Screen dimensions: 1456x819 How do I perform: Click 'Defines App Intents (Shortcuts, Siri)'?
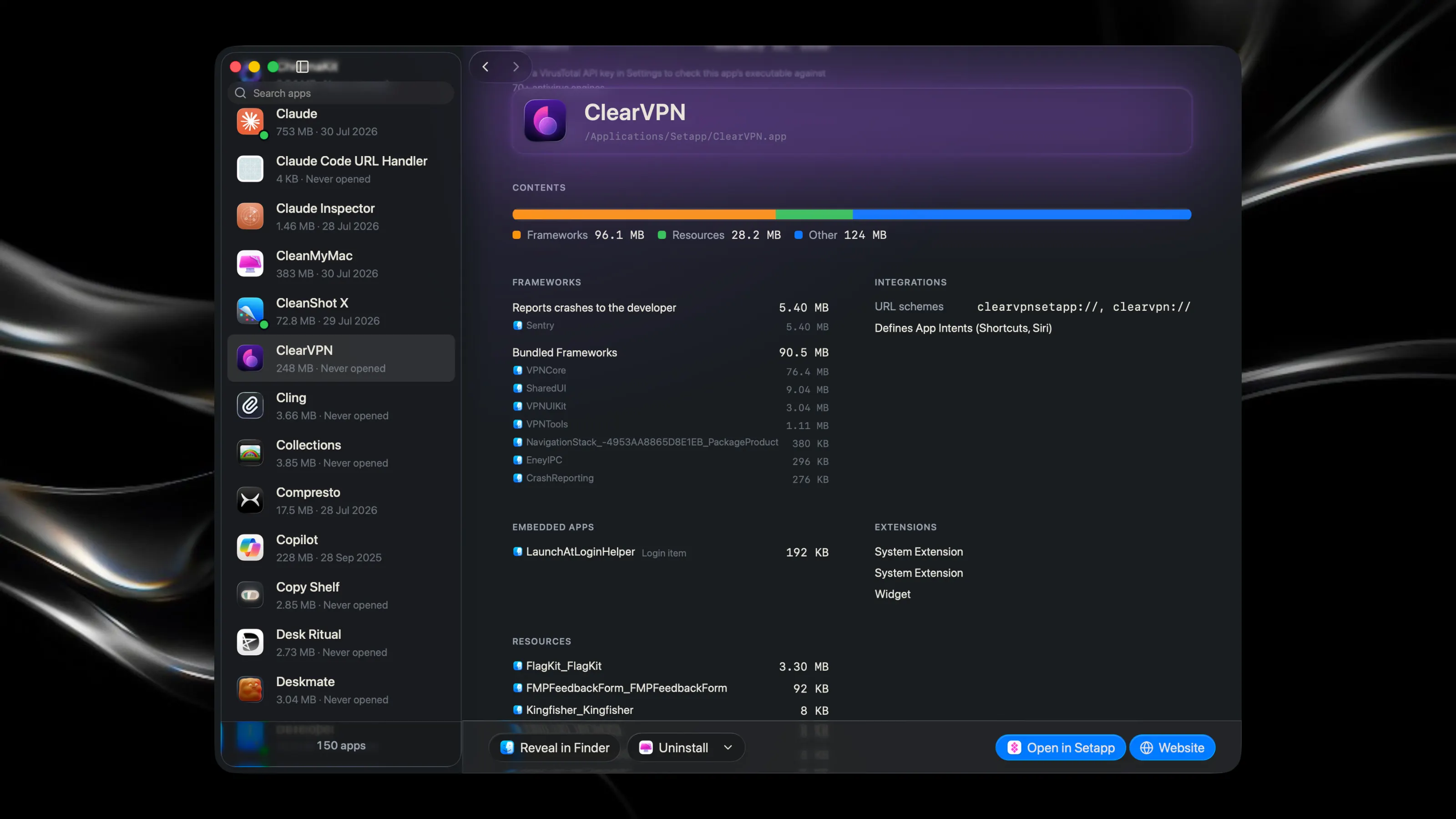963,329
